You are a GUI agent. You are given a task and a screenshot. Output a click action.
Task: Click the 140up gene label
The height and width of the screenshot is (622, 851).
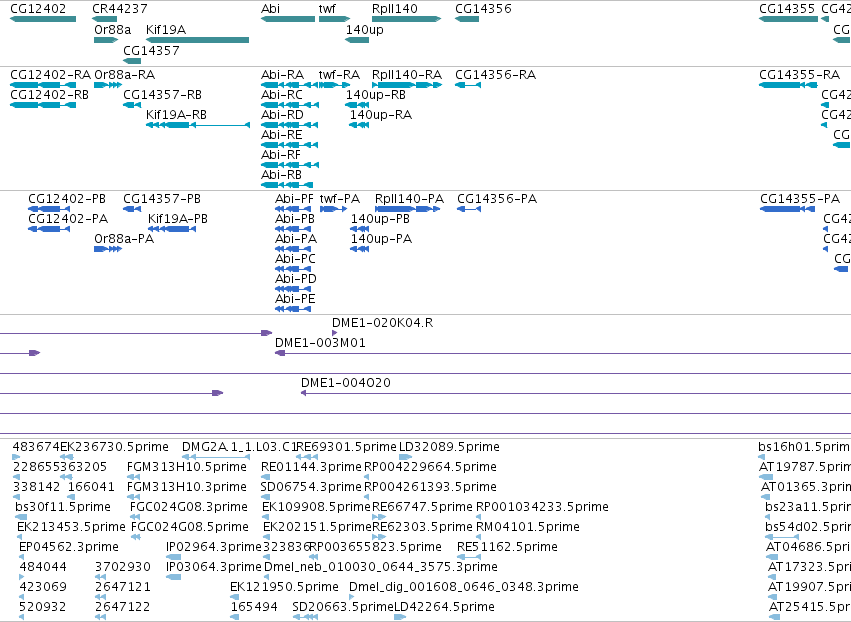365,30
